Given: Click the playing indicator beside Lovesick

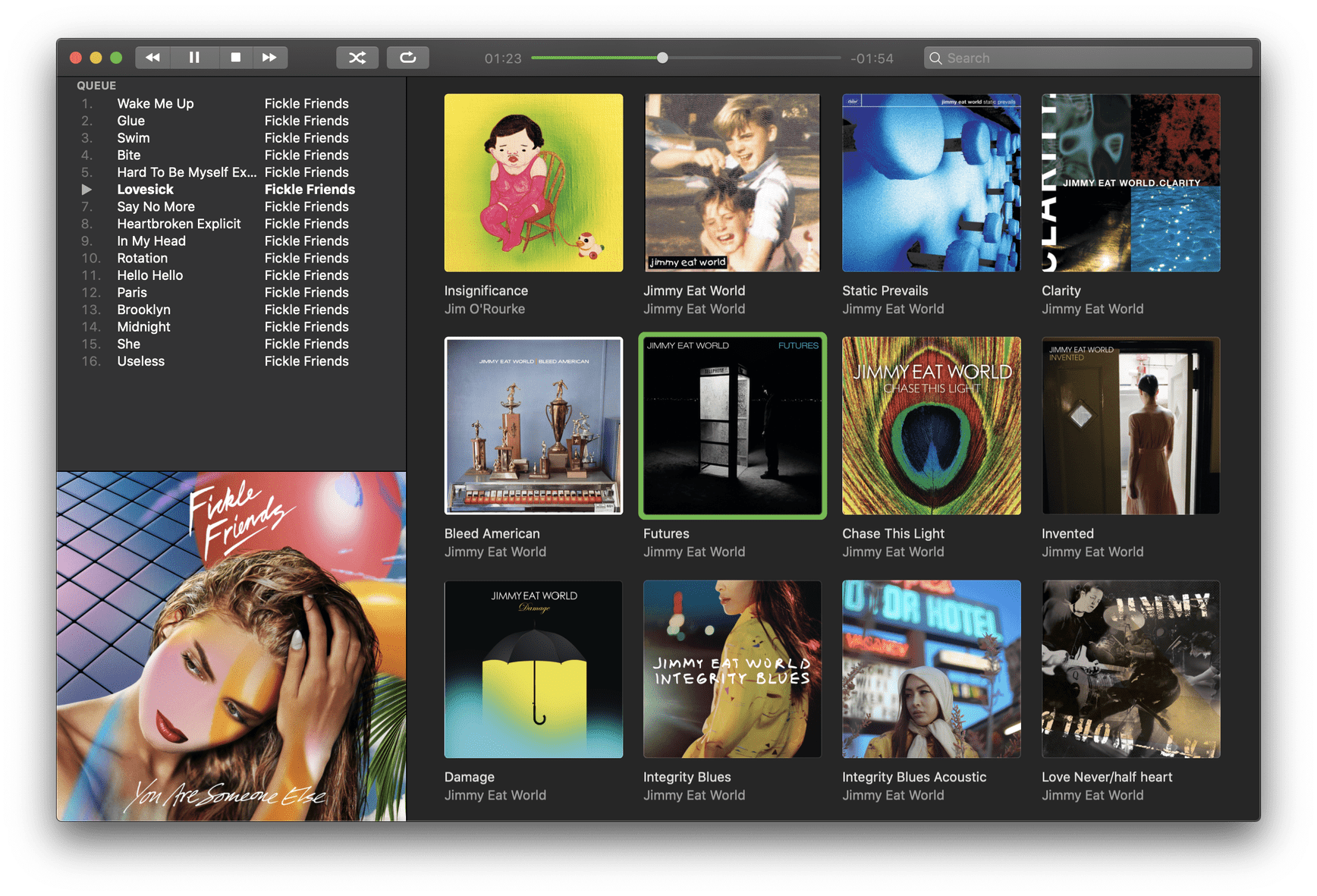Looking at the screenshot, I should (86, 190).
